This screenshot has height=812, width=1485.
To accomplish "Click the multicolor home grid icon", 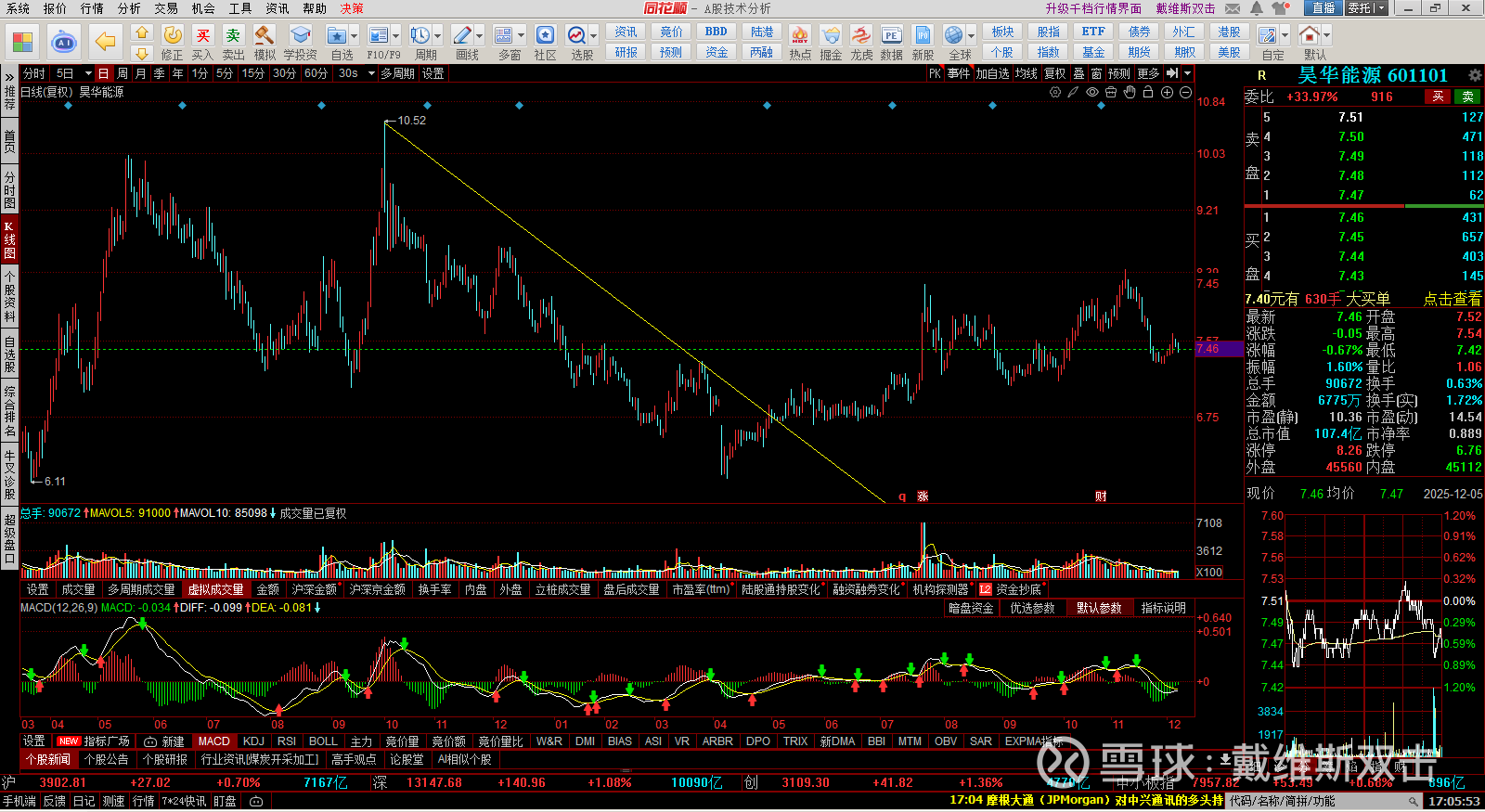I will tap(22, 43).
